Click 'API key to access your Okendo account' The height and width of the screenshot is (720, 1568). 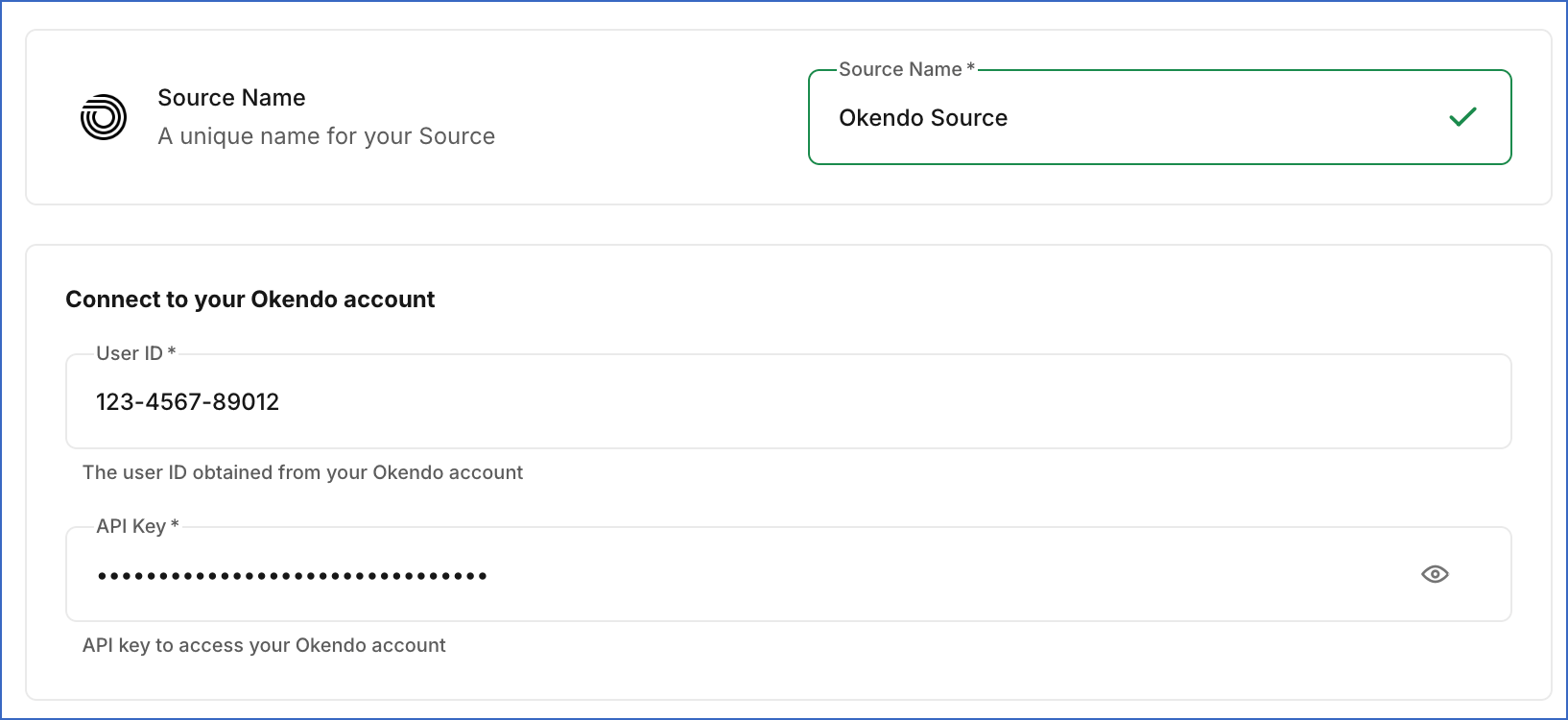264,645
